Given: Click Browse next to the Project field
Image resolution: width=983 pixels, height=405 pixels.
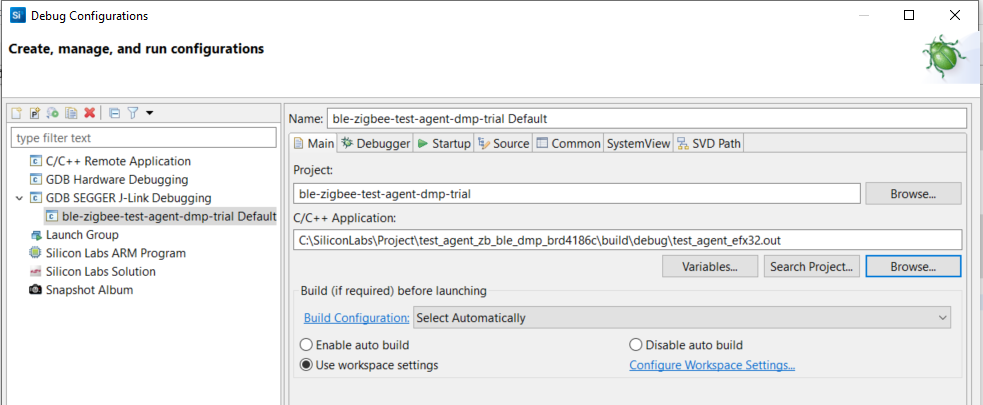Looking at the screenshot, I should [x=913, y=194].
